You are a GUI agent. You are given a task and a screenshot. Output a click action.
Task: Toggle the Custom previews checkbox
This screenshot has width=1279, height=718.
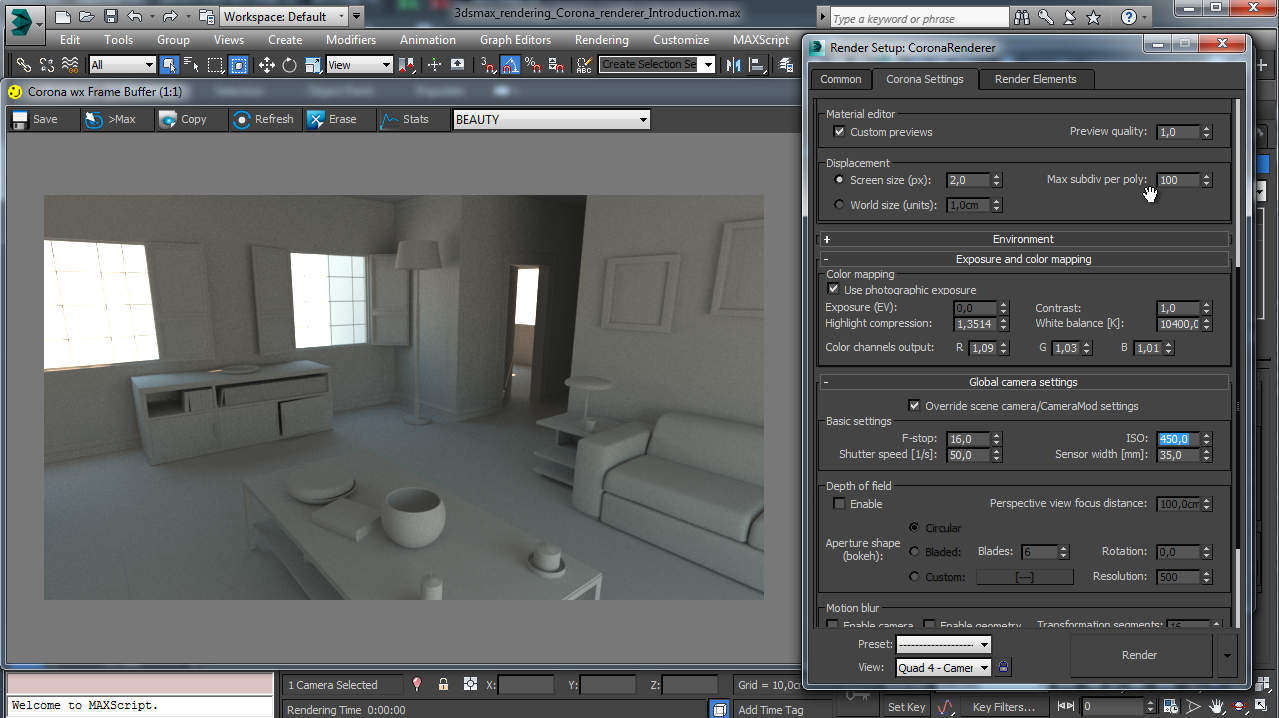tap(840, 132)
